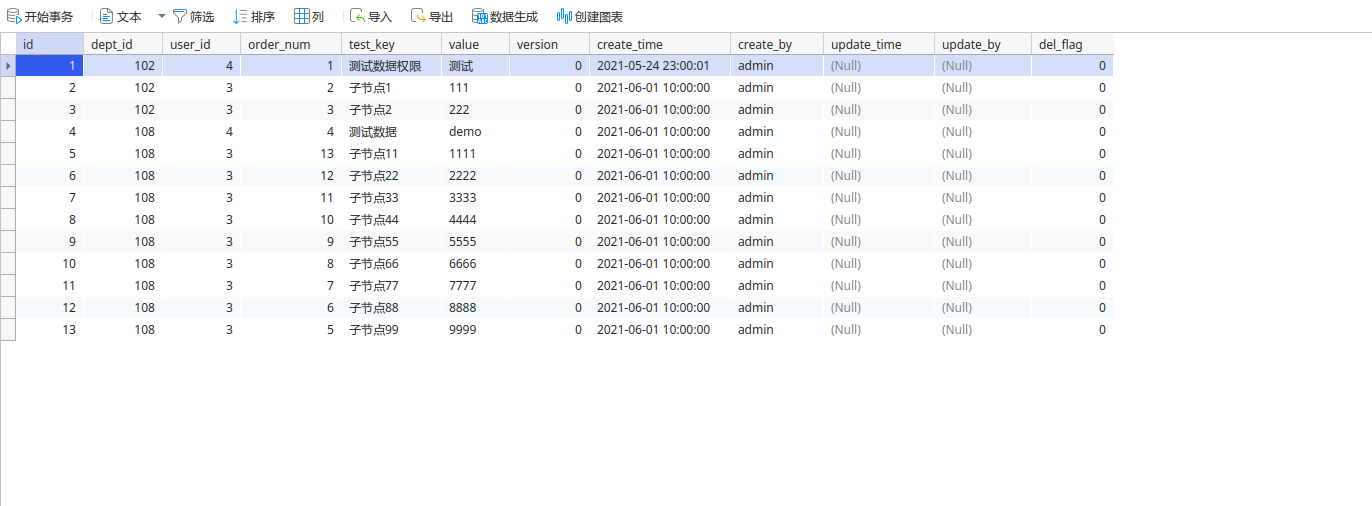This screenshot has height=506, width=1372.
Task: Click the 排序 (Sort) icon
Action: (240, 17)
